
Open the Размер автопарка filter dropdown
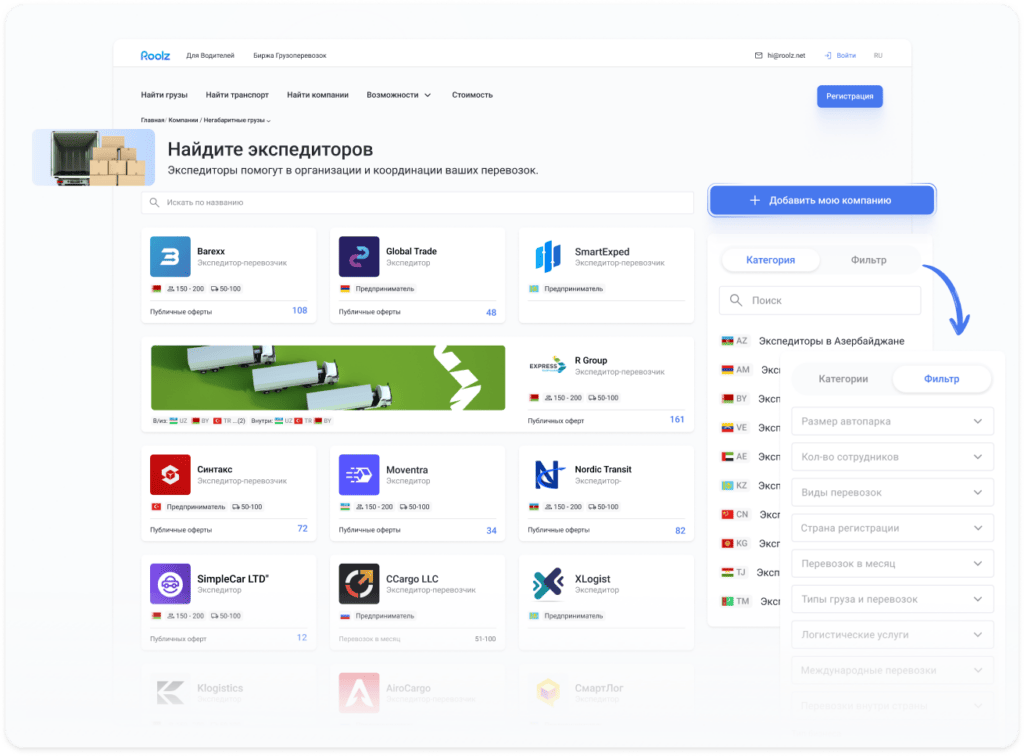pos(891,421)
